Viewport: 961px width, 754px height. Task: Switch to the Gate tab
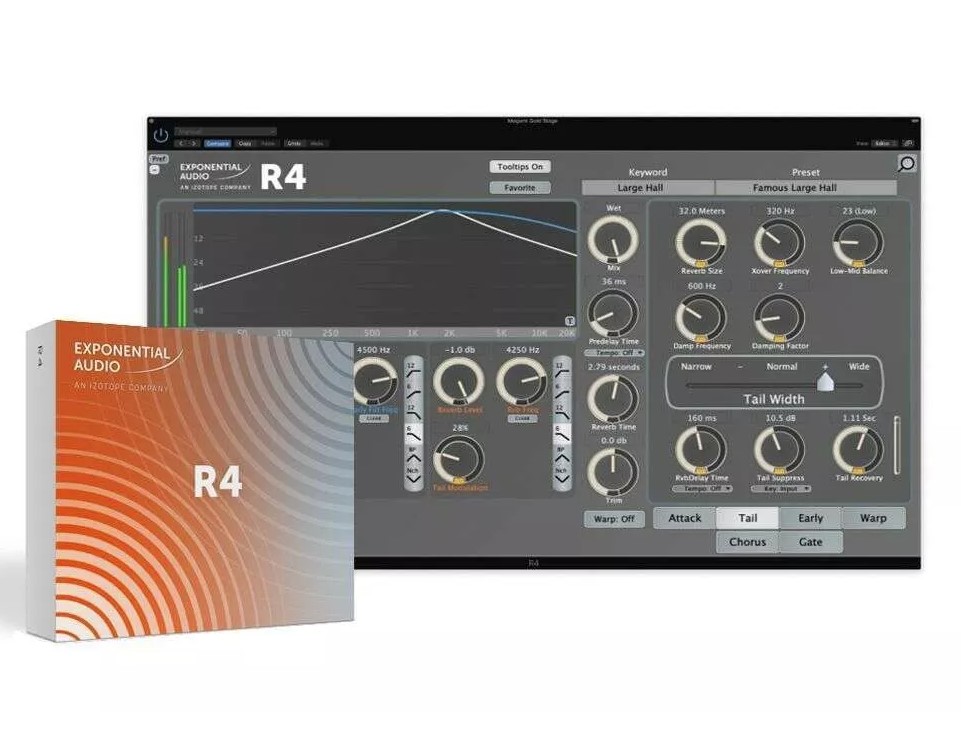pos(810,542)
